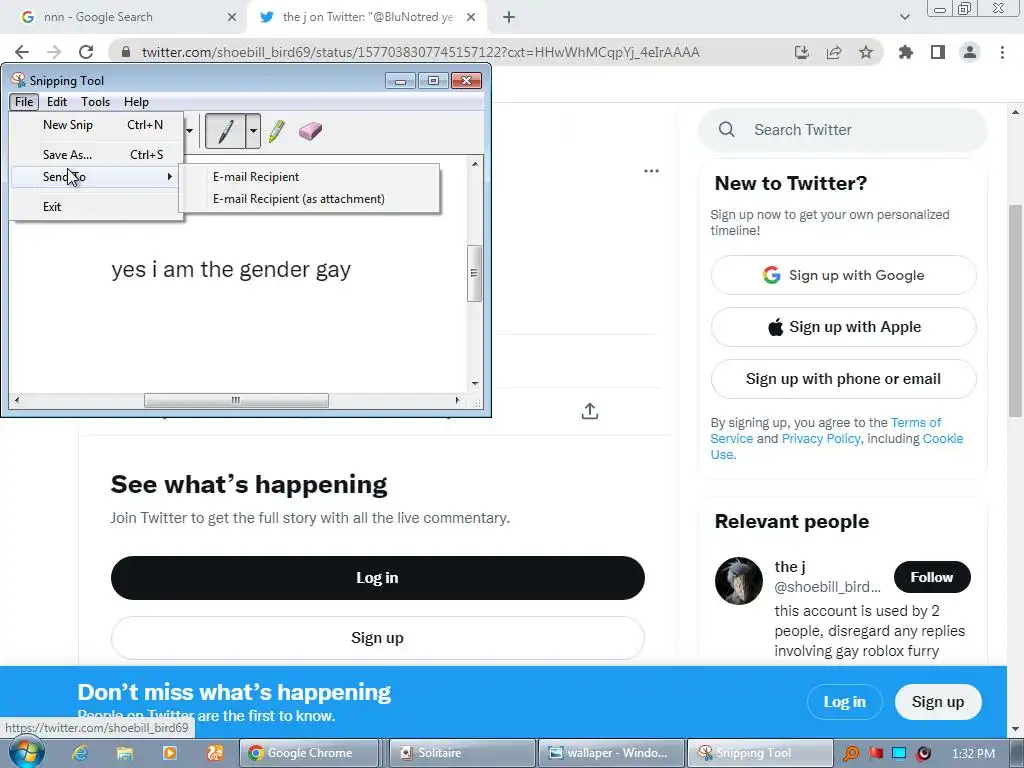Click the install app icon in address bar
Image resolution: width=1024 pixels, height=768 pixels.
pyautogui.click(x=802, y=52)
